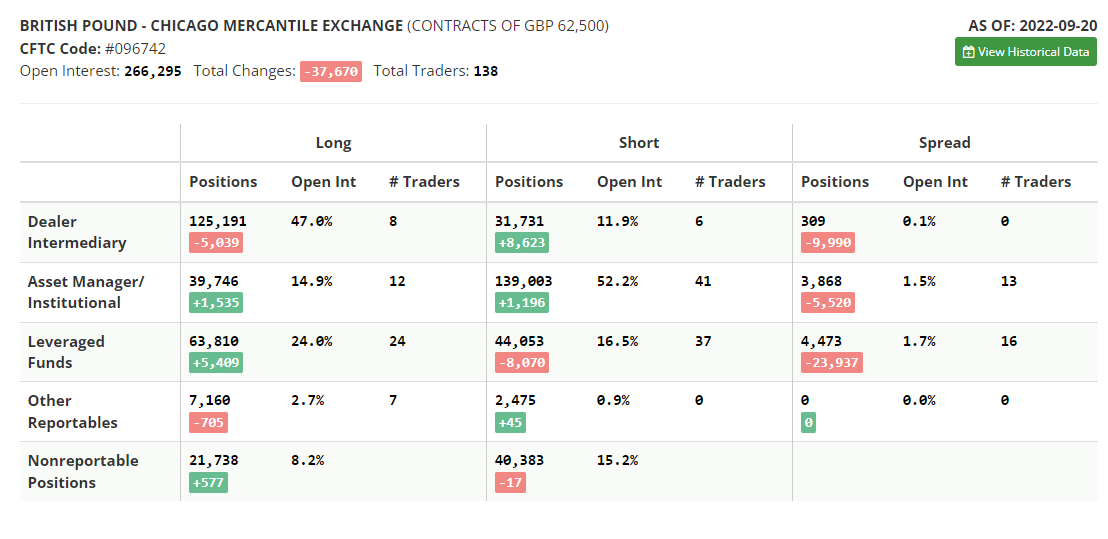Select the Leveraged Funds row label

pos(66,352)
